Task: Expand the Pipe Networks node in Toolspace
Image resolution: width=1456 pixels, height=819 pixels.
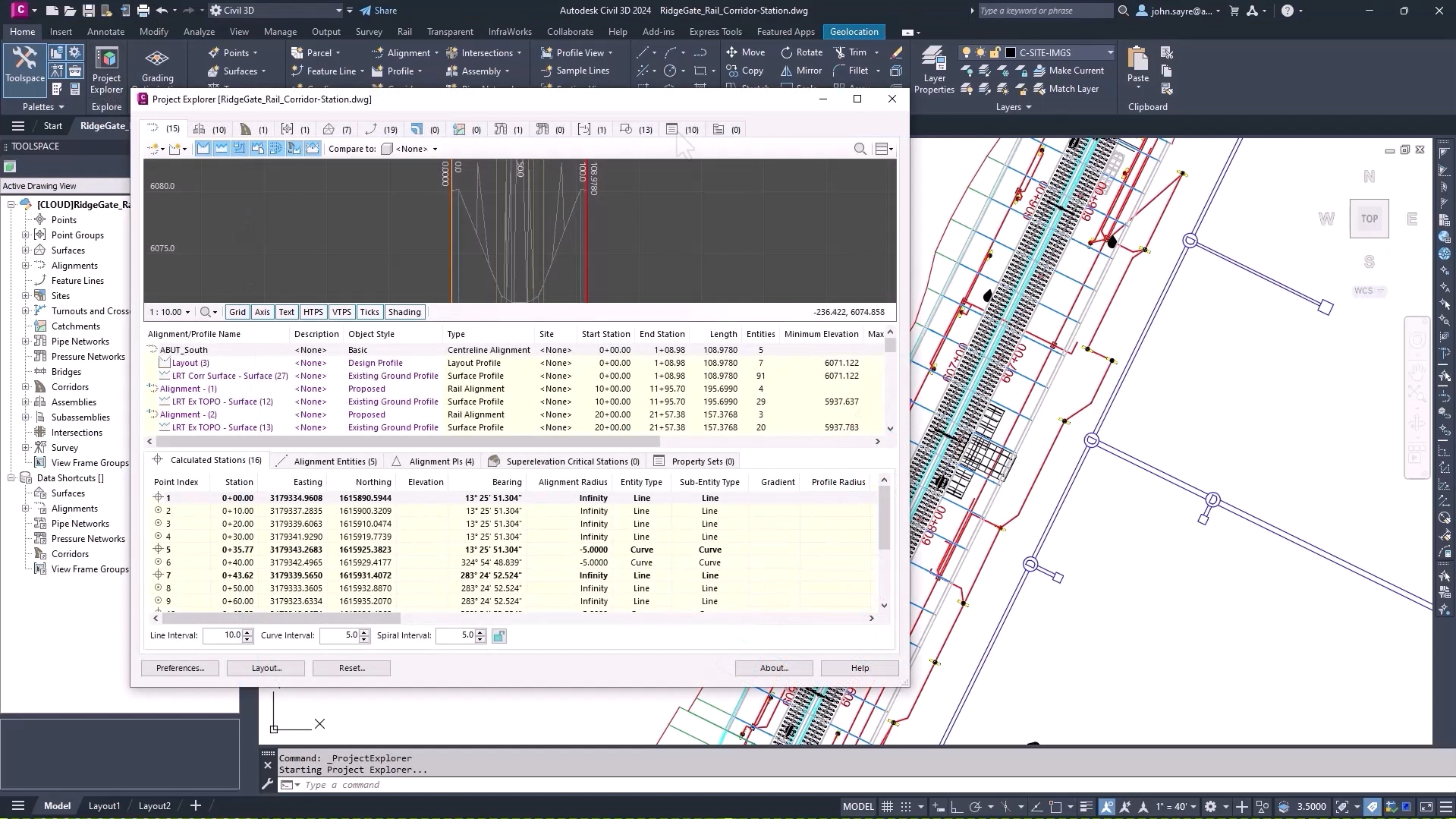Action: click(x=25, y=342)
